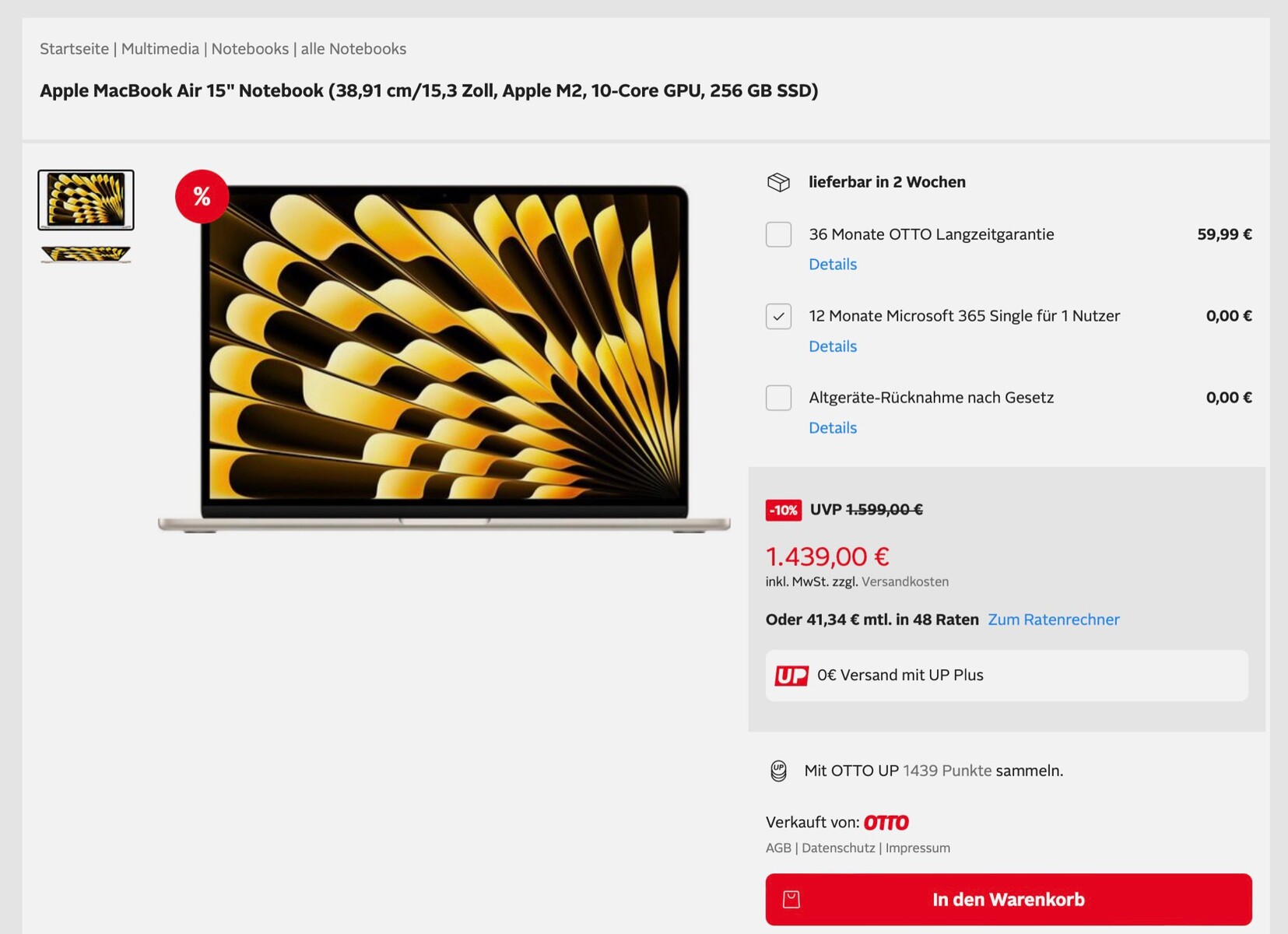
Task: Open Zum Ratenrechner link
Action: [1054, 620]
